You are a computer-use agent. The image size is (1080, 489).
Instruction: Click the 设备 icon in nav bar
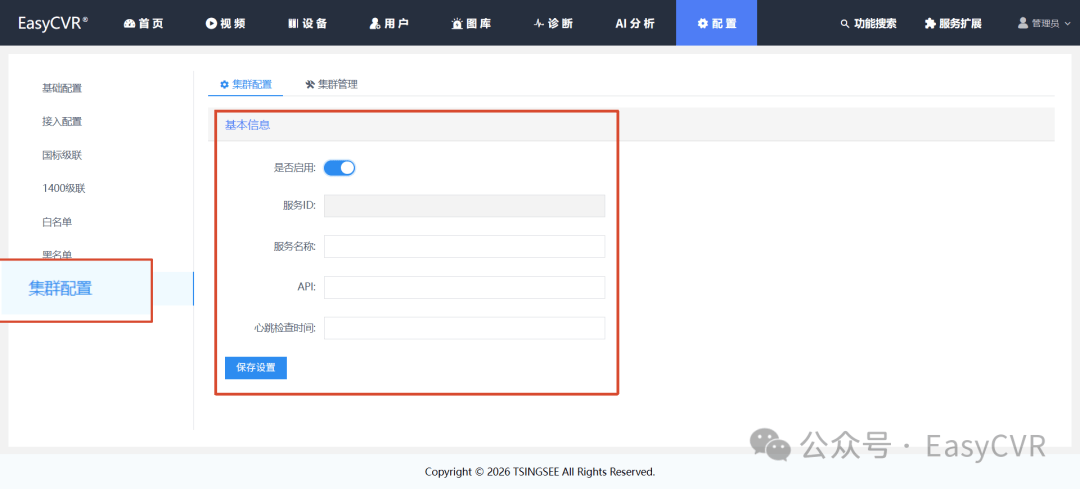click(x=293, y=23)
